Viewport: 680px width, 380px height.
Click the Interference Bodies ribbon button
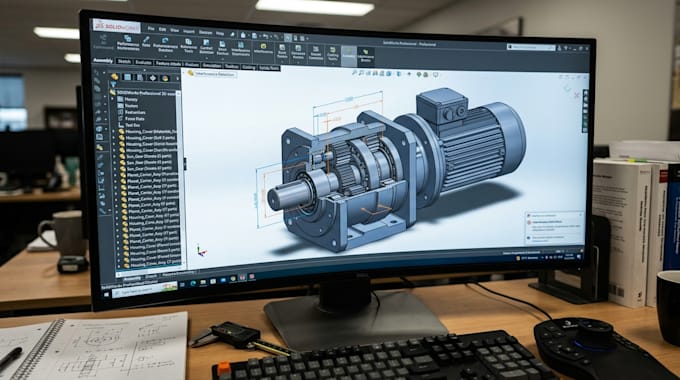[x=366, y=56]
